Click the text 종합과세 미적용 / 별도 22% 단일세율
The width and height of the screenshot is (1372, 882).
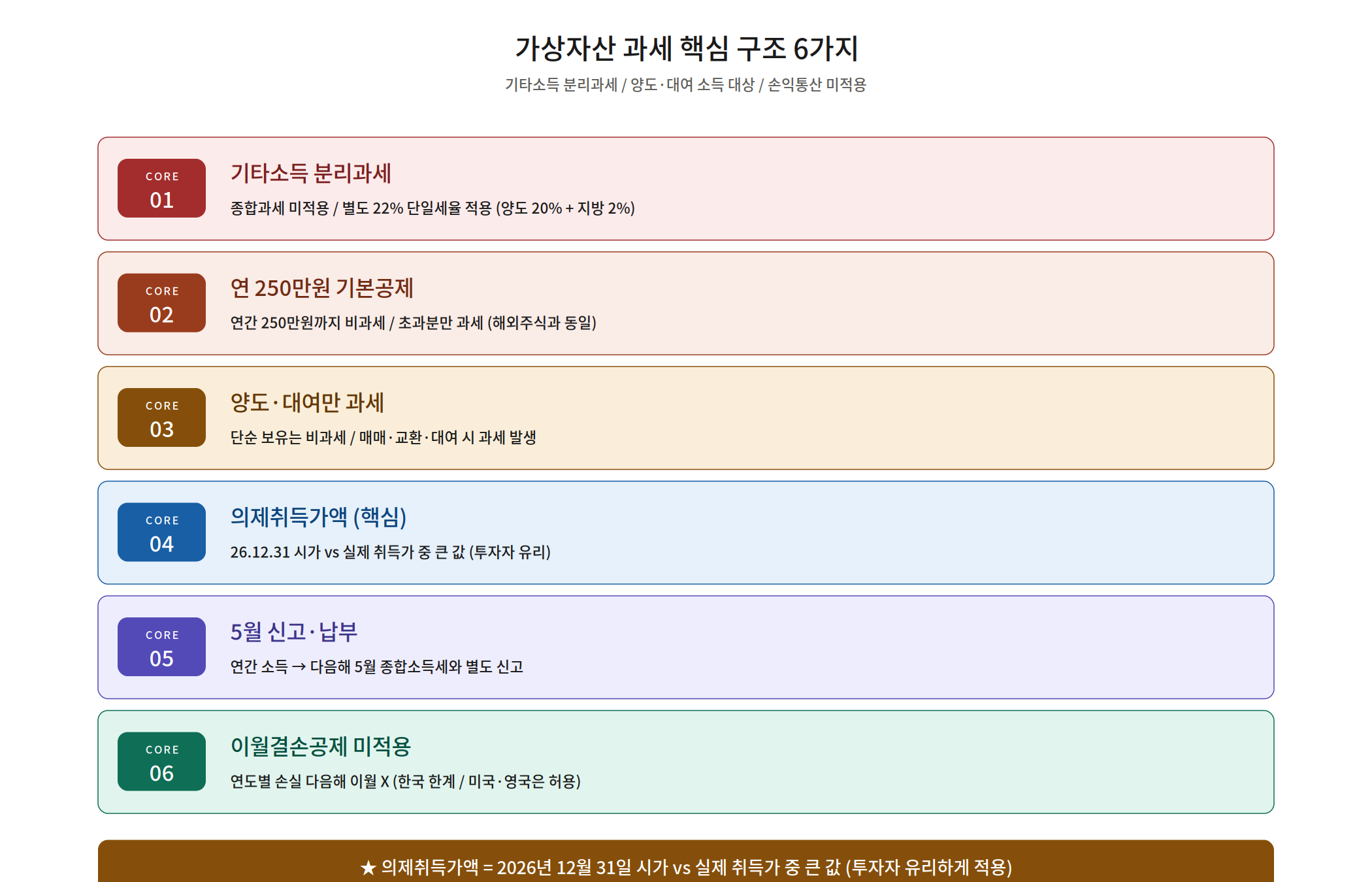[x=346, y=208]
